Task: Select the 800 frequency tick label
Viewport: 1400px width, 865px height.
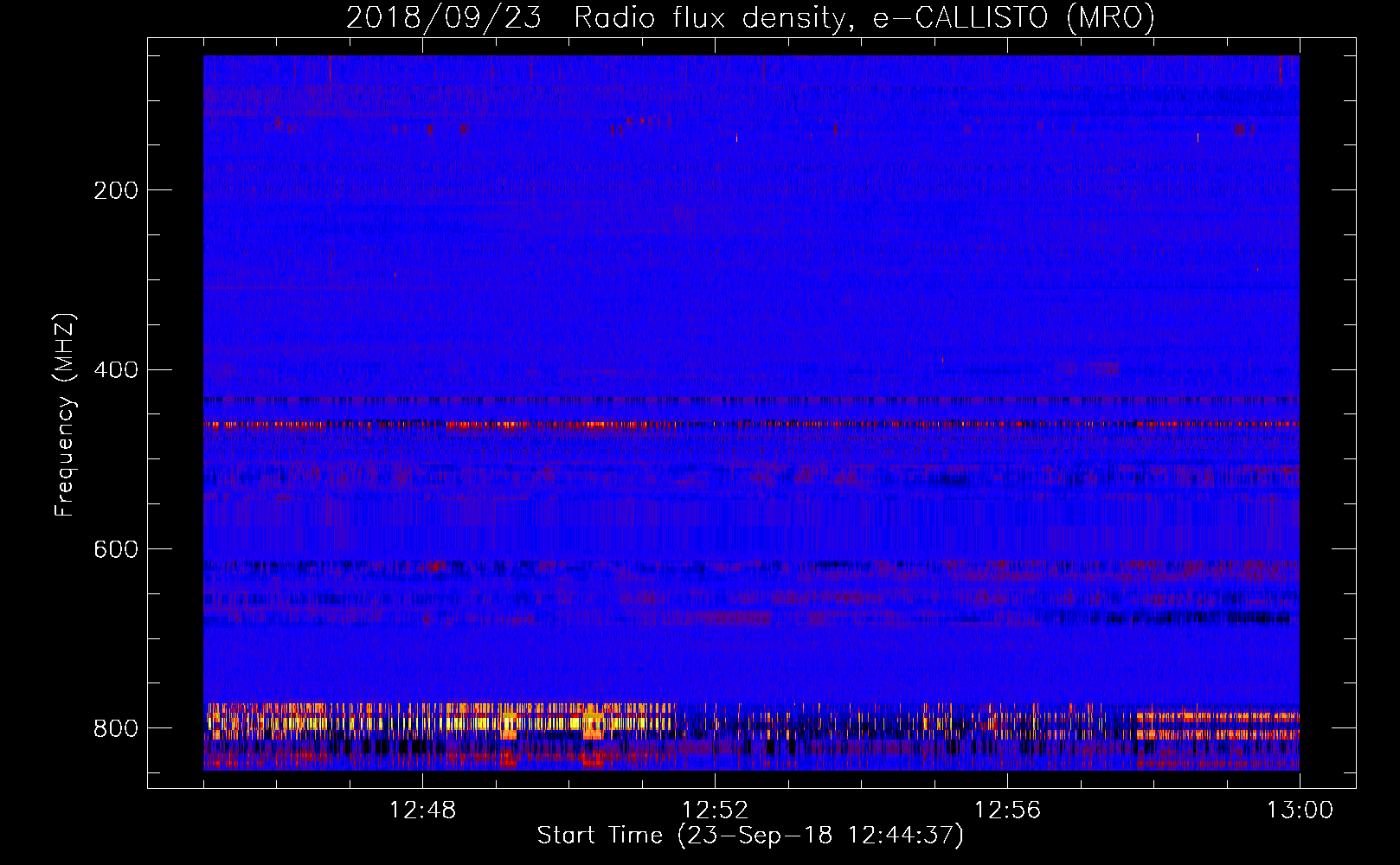Action: [116, 729]
